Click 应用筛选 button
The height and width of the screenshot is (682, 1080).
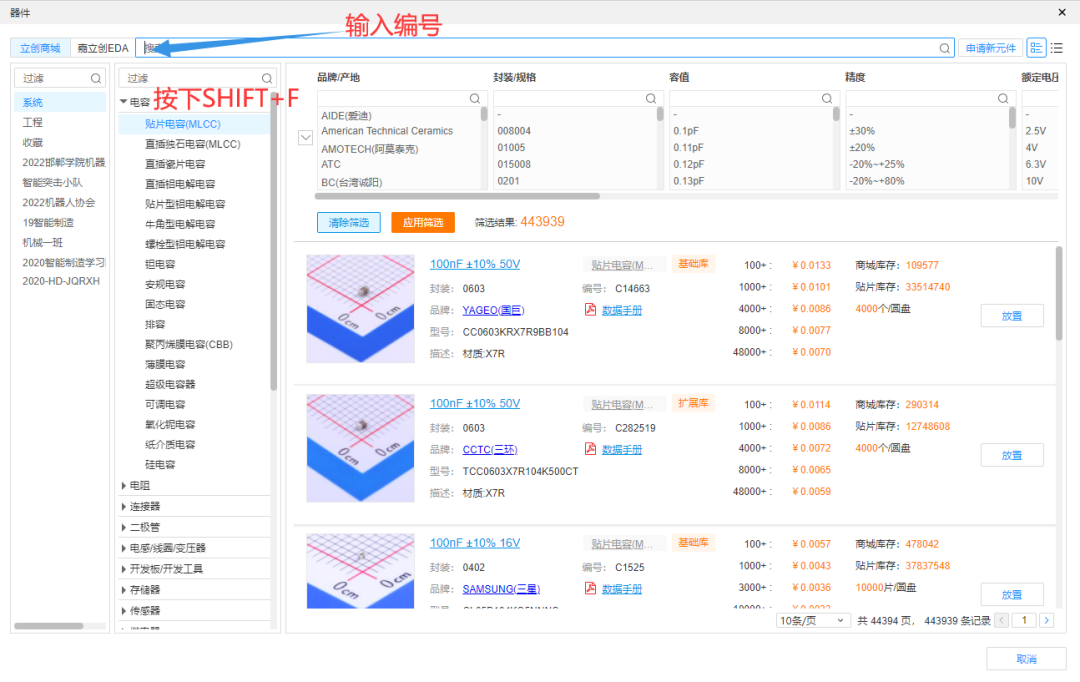tap(423, 223)
